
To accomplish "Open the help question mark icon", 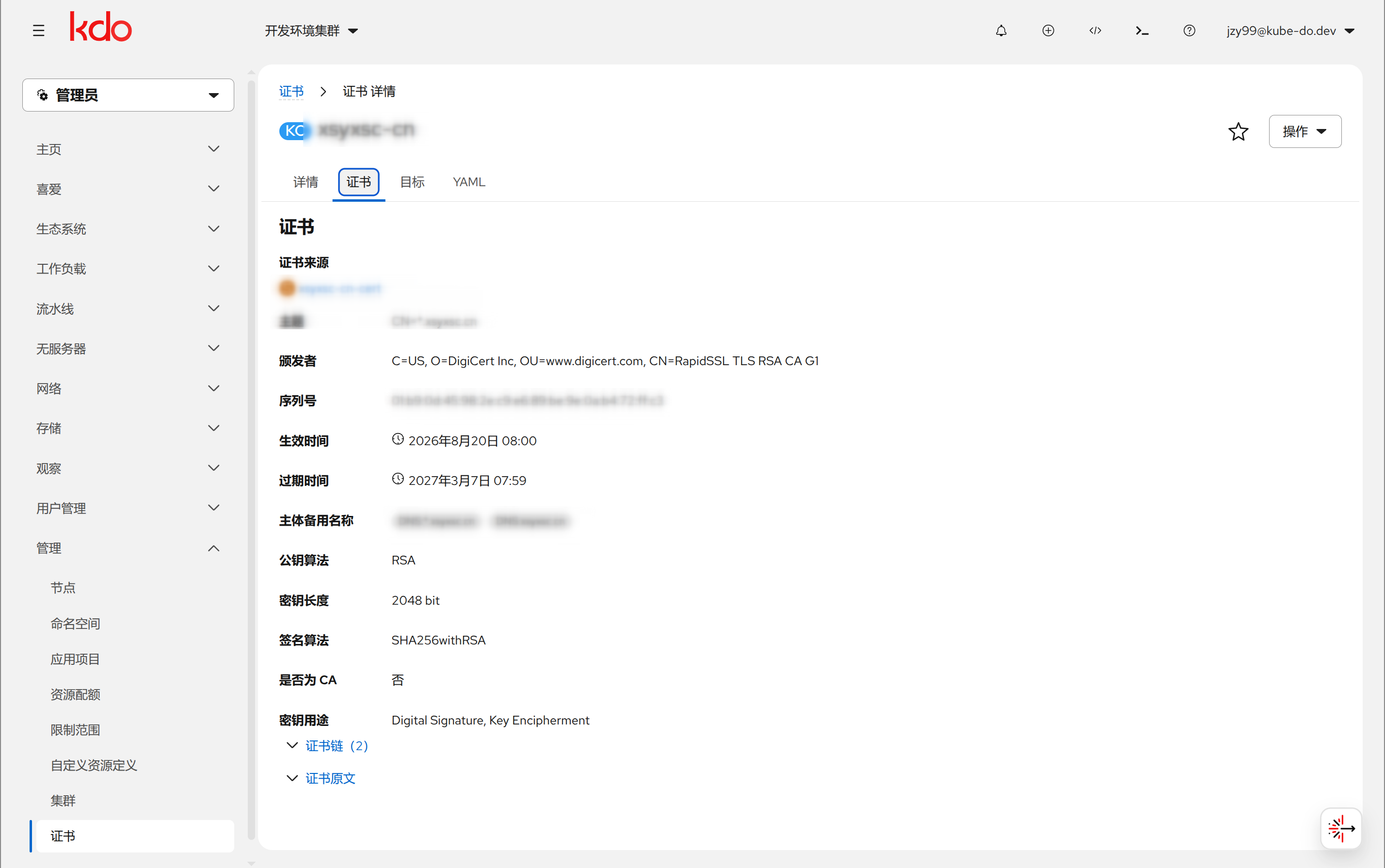I will (1189, 31).
